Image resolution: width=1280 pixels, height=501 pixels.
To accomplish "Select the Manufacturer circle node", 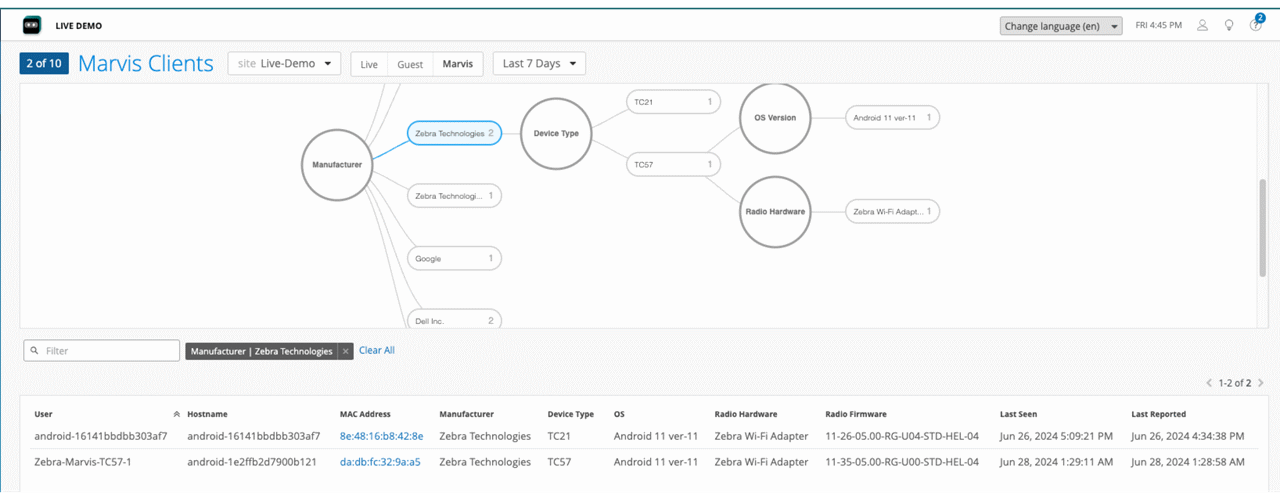I will pos(337,165).
